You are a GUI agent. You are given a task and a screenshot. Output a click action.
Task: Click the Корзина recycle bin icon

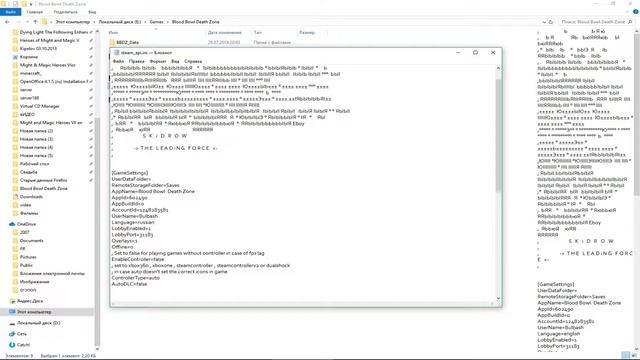coord(16,57)
